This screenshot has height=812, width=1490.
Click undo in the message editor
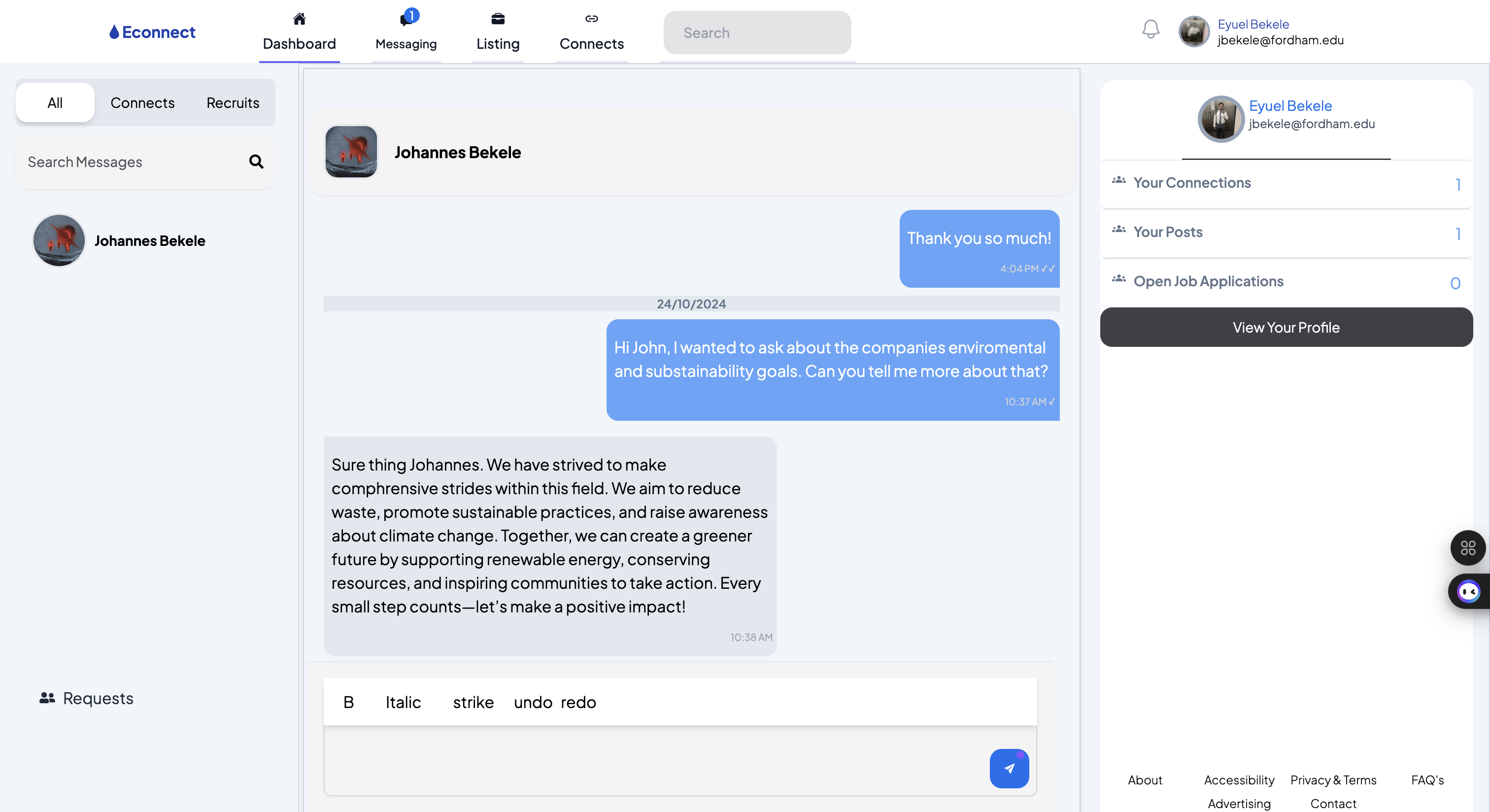click(533, 702)
